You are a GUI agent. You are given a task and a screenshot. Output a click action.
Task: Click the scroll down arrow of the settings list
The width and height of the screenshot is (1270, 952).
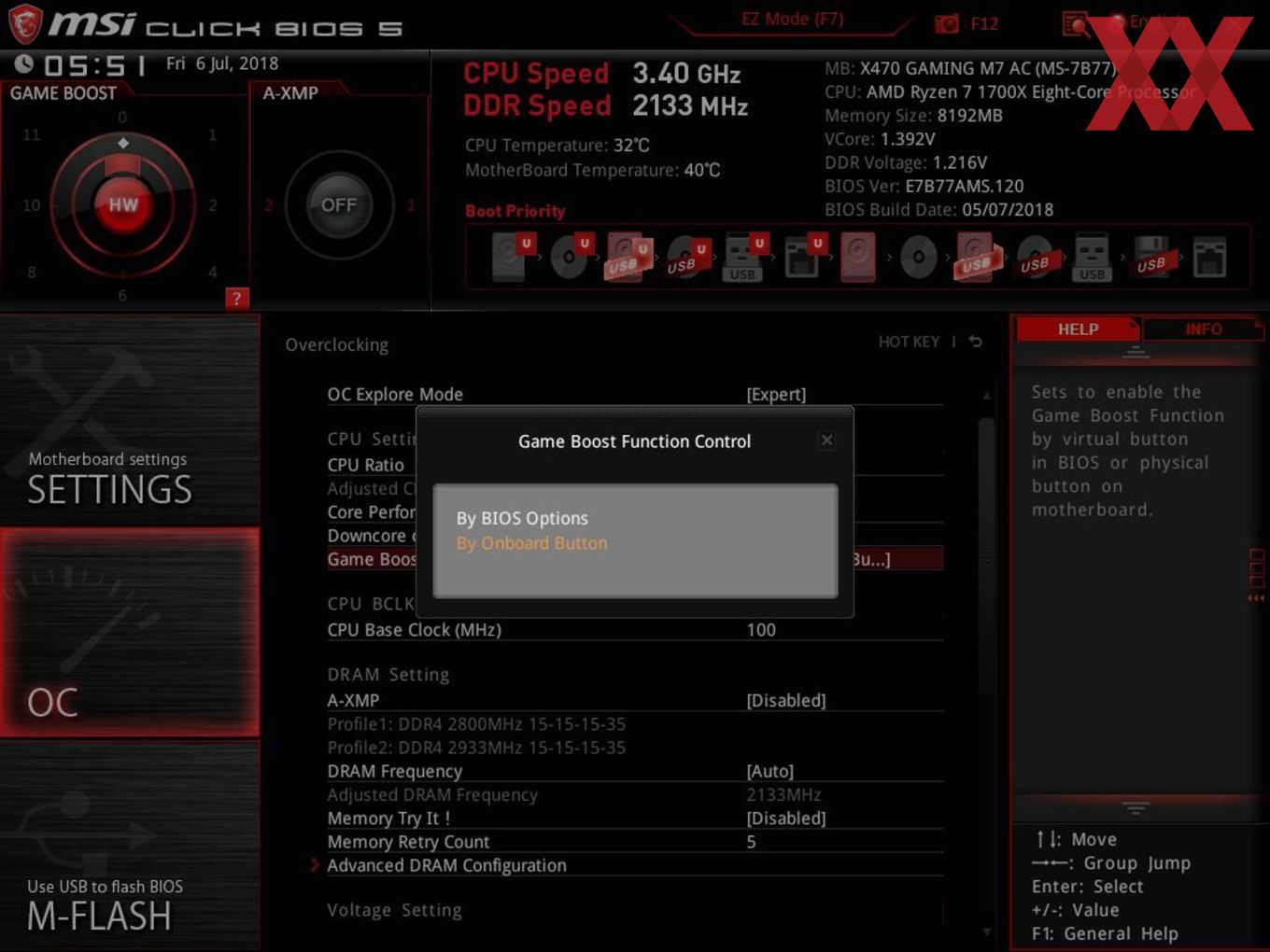(986, 931)
